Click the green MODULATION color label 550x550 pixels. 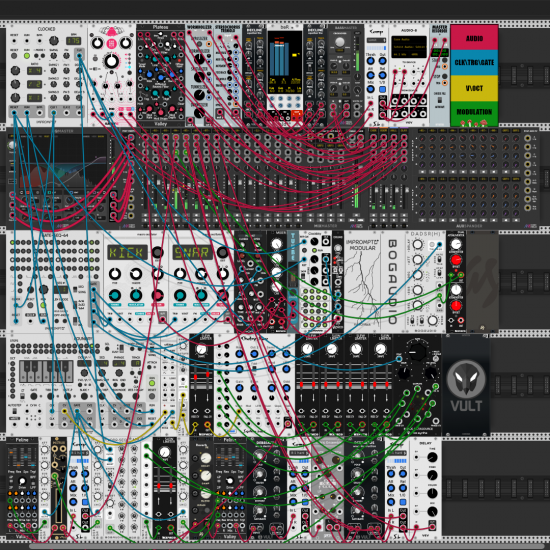(x=474, y=113)
